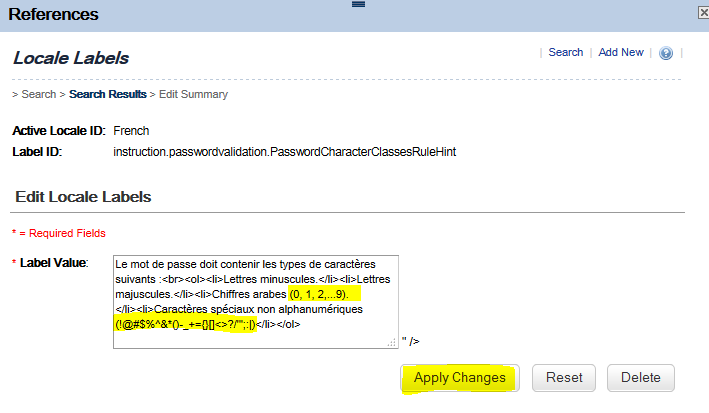Click inside the Label Value text area
Screen dimensions: 709x413
tap(256, 302)
